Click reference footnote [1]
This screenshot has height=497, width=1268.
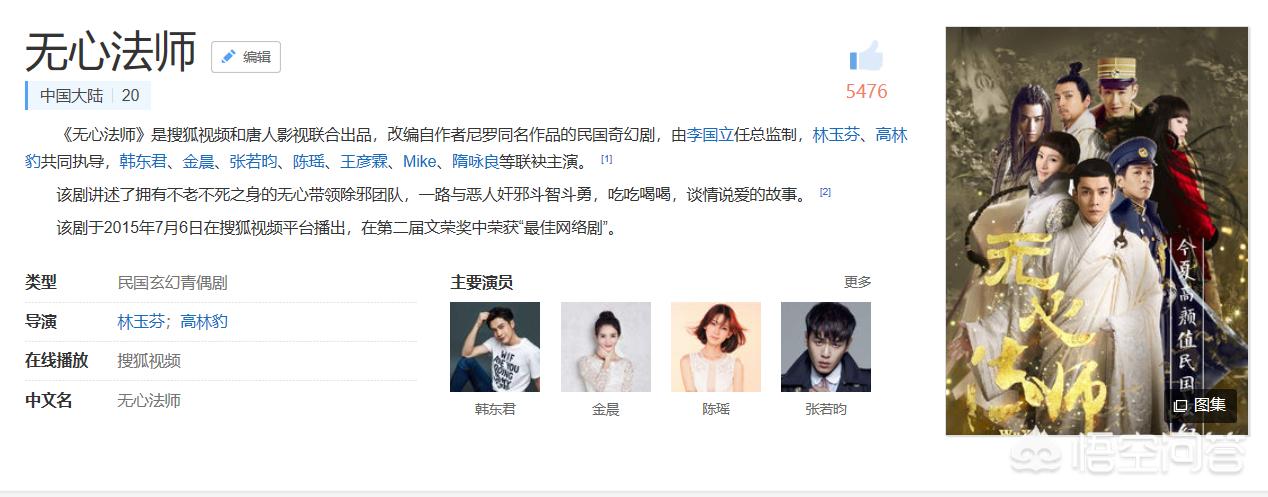pos(607,159)
